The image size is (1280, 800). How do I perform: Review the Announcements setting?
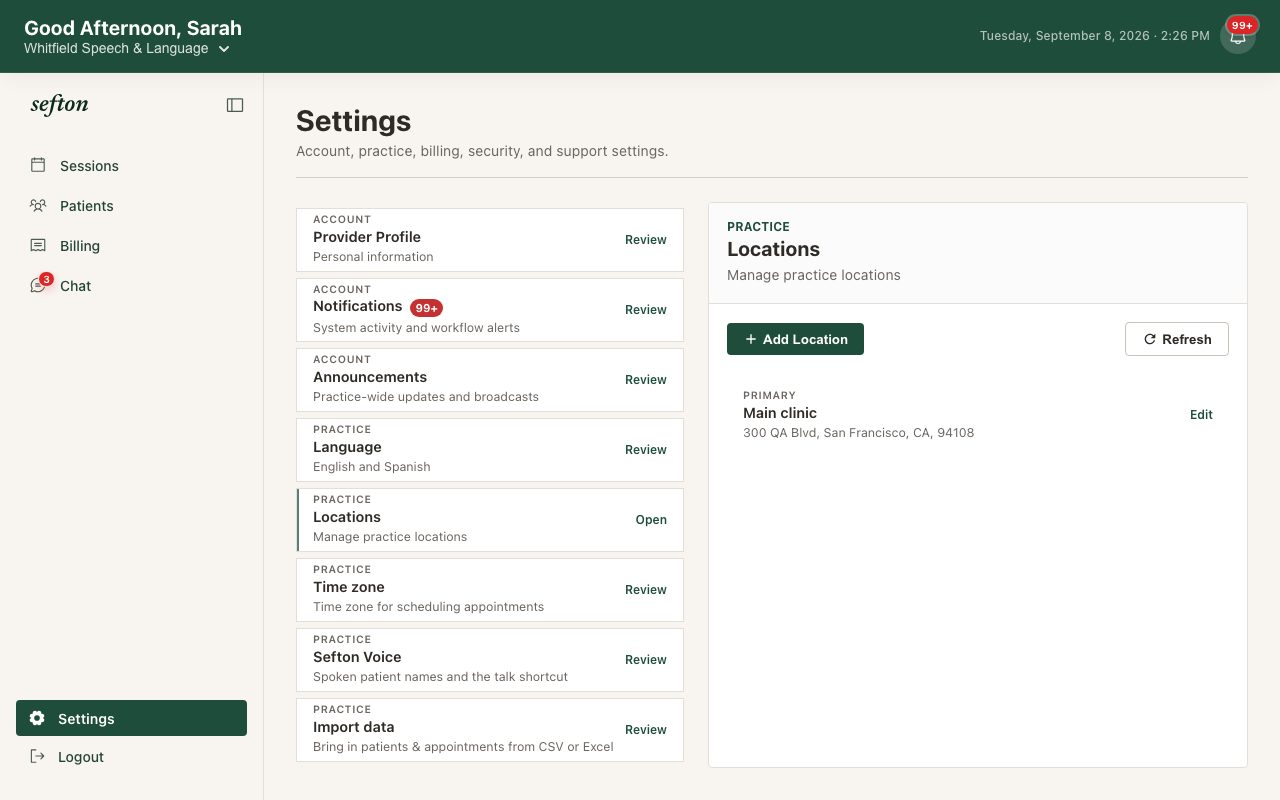646,380
